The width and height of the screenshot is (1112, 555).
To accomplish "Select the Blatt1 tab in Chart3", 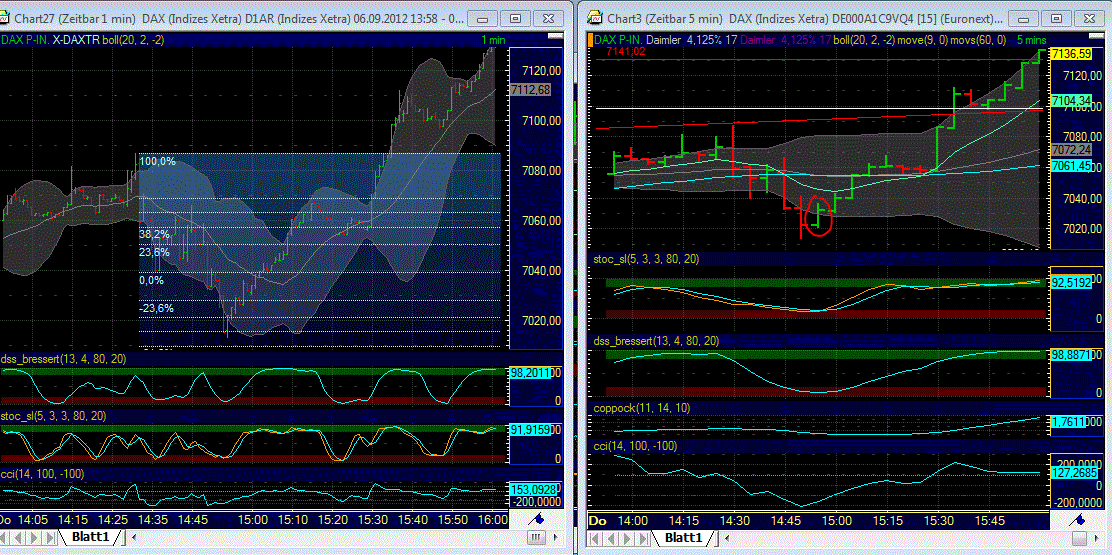I will [x=684, y=538].
